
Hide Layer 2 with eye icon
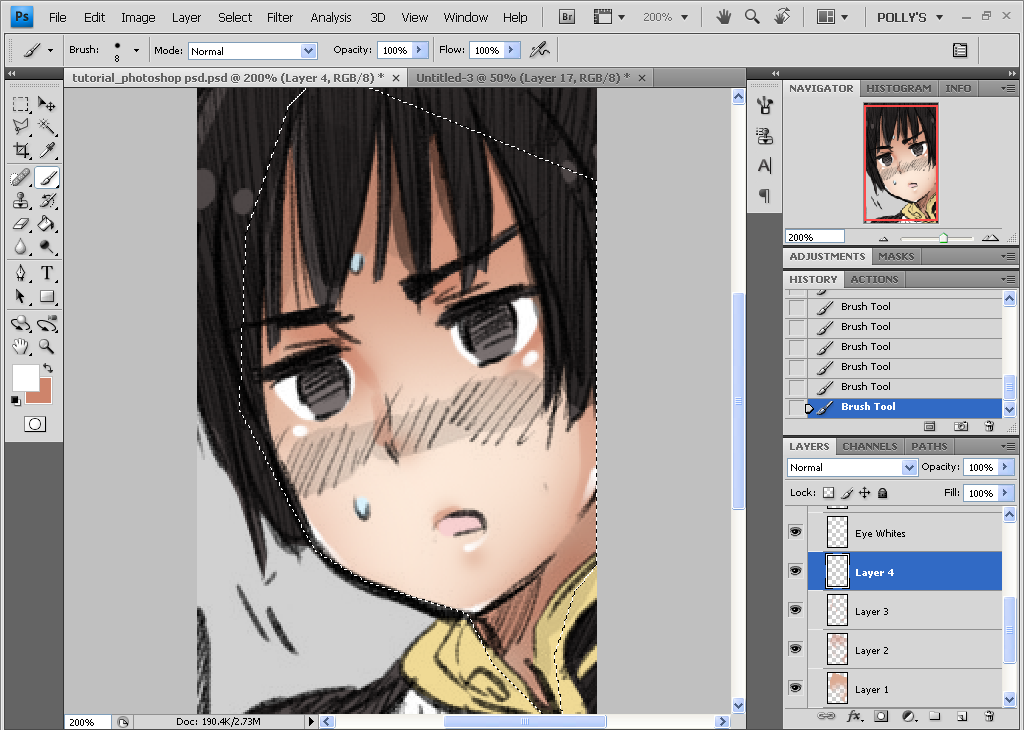795,649
